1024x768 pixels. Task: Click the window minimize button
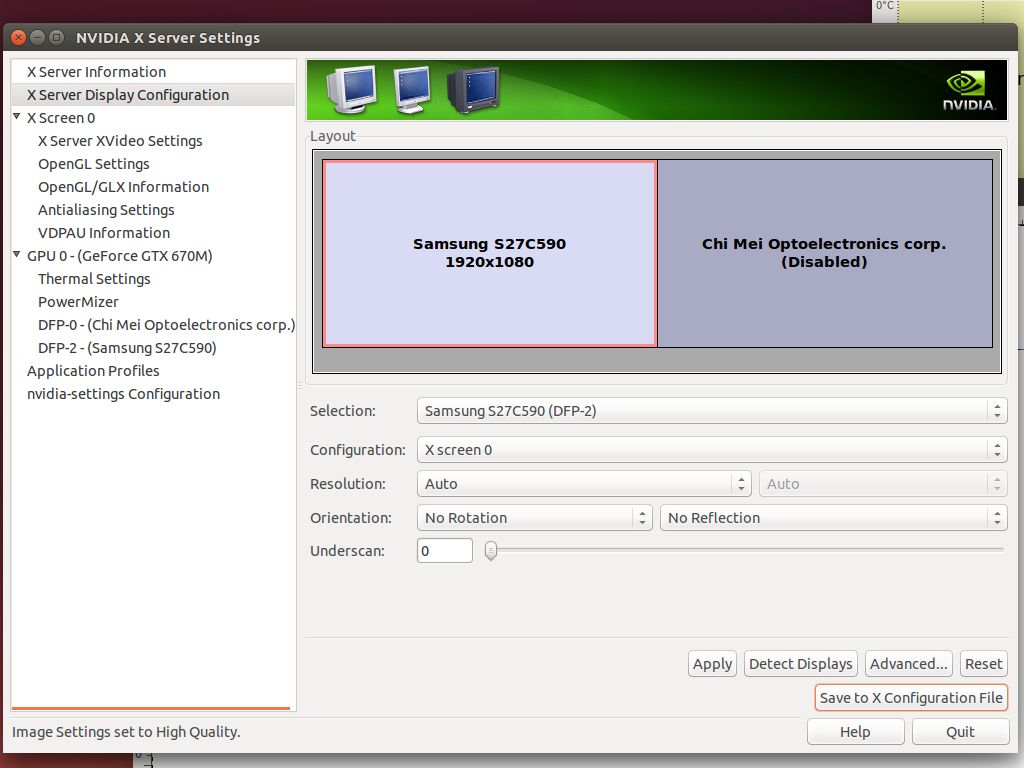tap(37, 37)
